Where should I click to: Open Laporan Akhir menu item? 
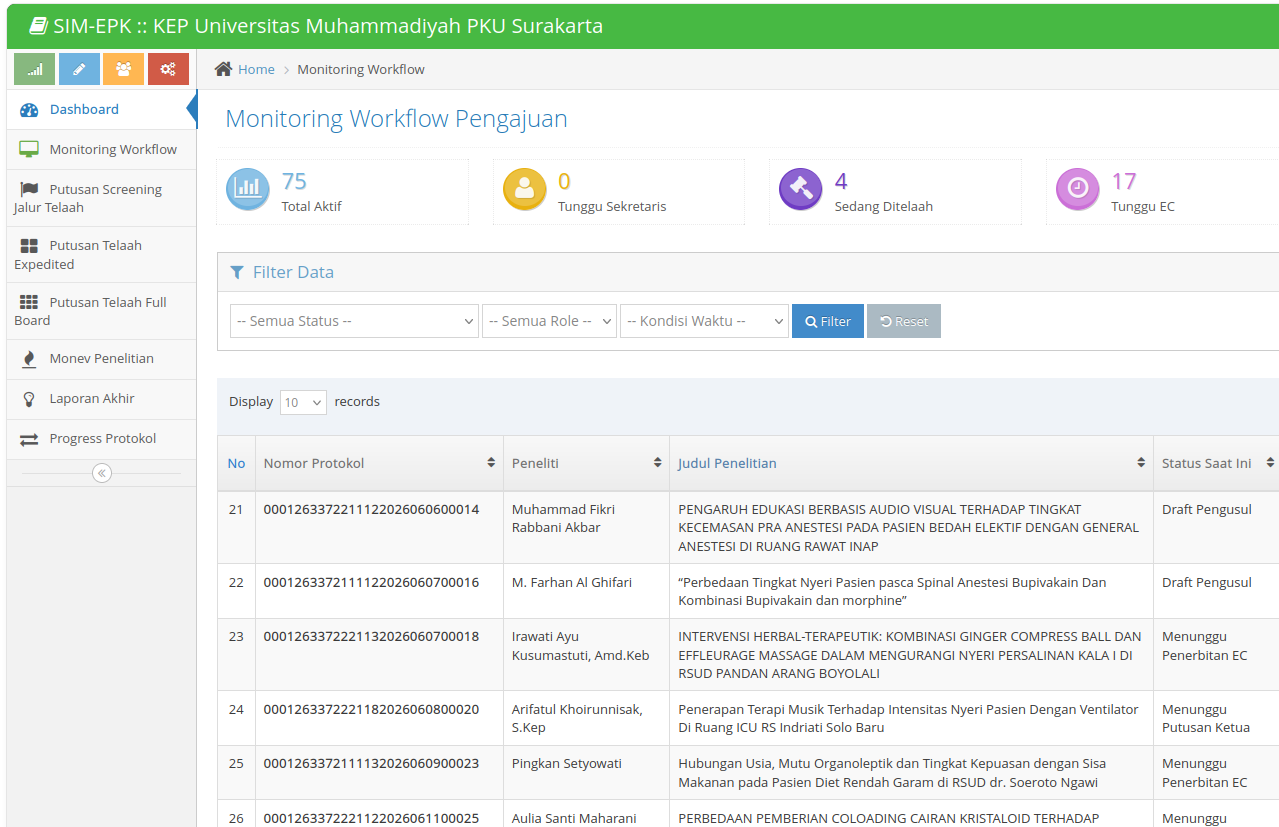[x=101, y=399]
